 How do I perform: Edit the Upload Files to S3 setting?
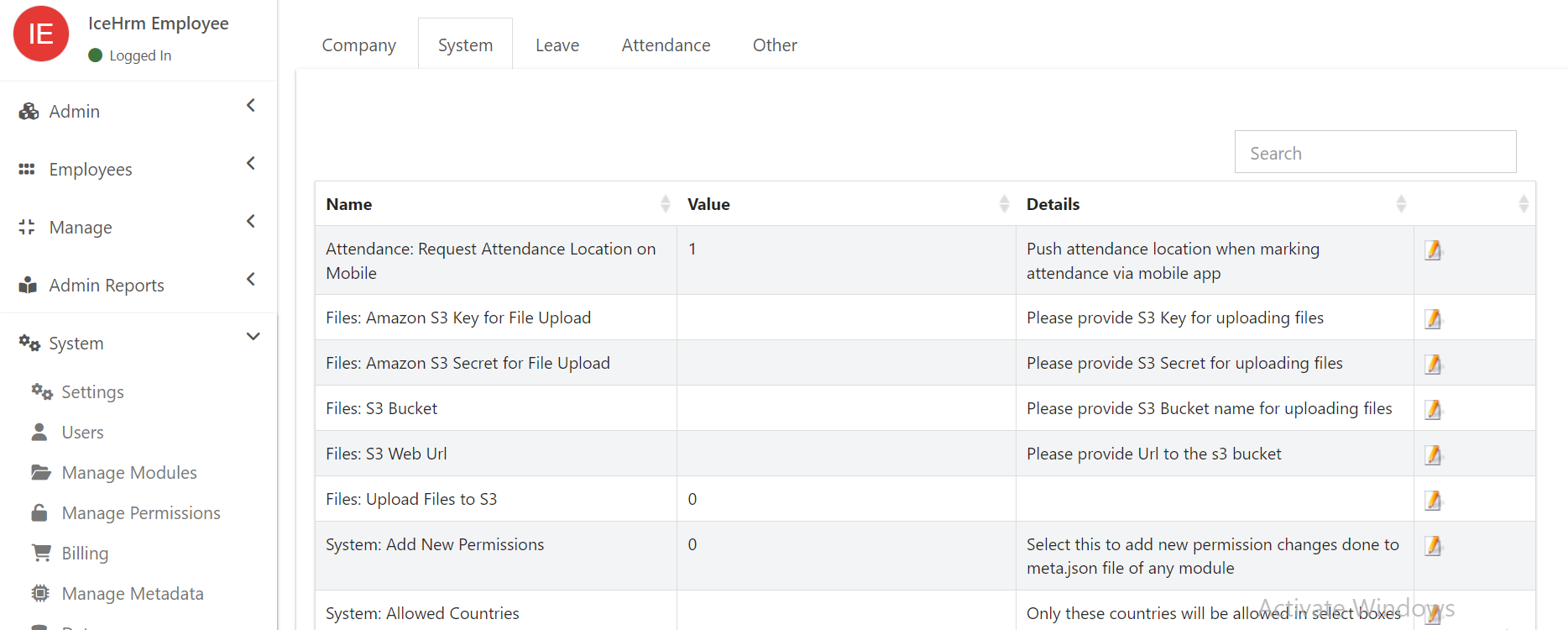pos(1433,501)
